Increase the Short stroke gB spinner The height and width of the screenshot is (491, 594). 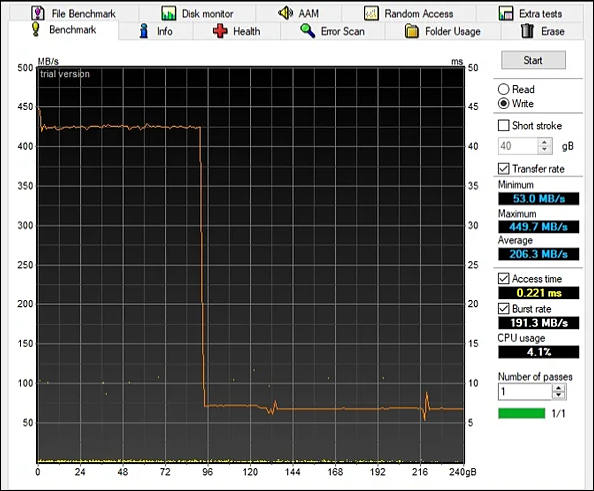pyautogui.click(x=544, y=142)
